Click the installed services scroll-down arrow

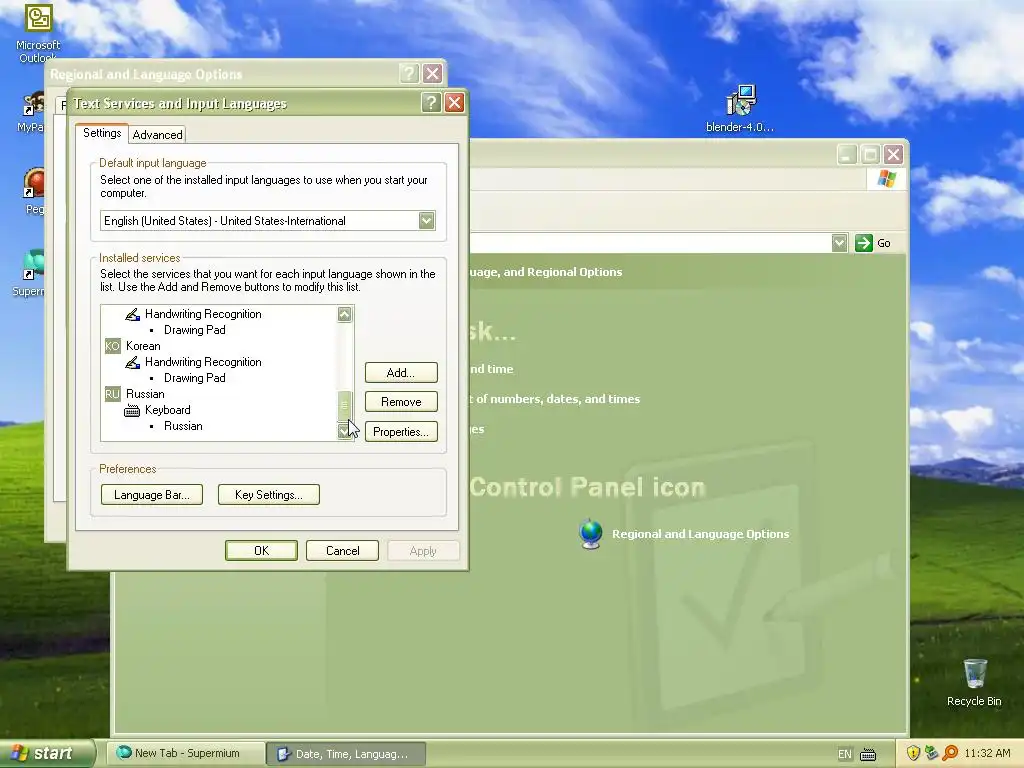[x=345, y=431]
